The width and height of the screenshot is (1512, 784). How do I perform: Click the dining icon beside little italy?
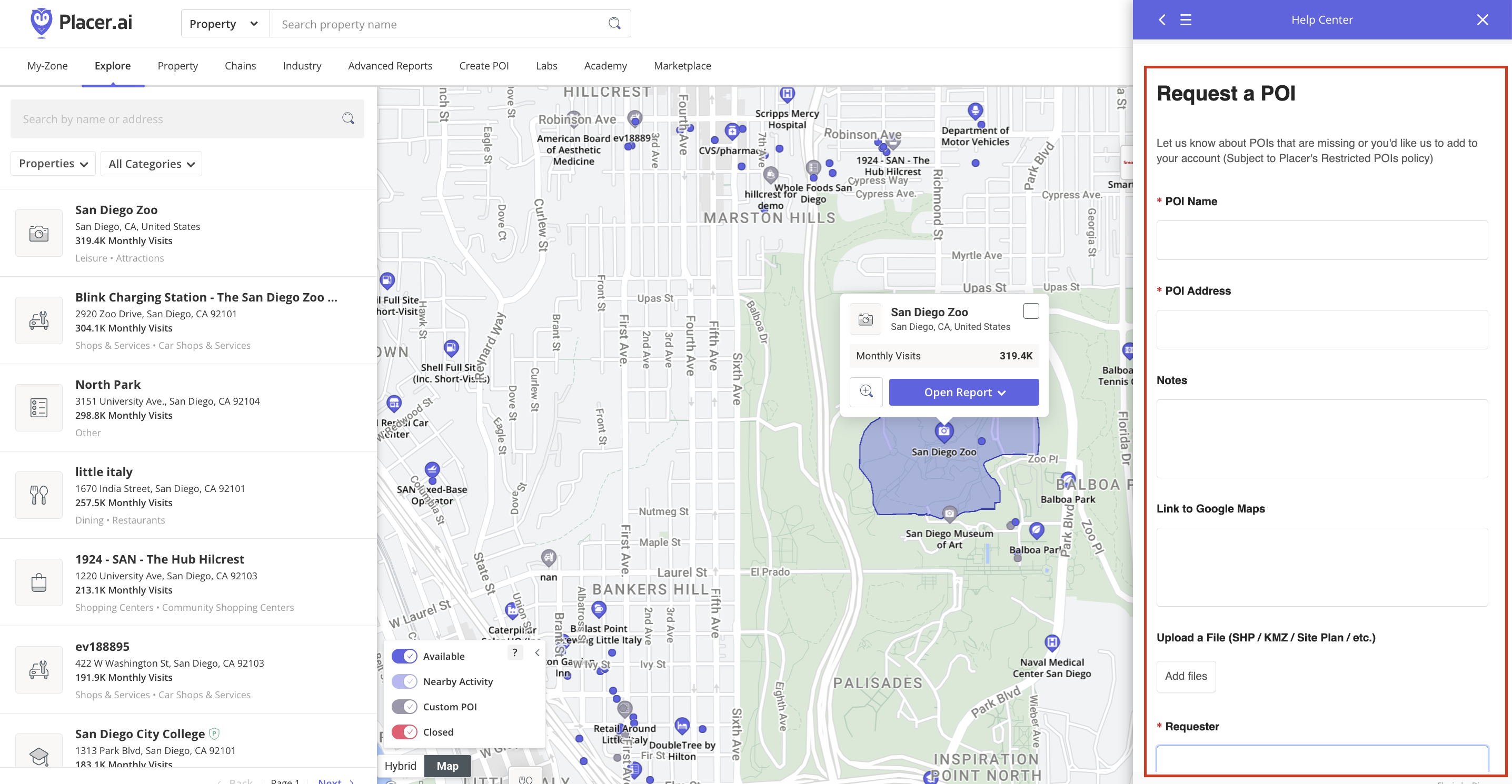click(39, 495)
